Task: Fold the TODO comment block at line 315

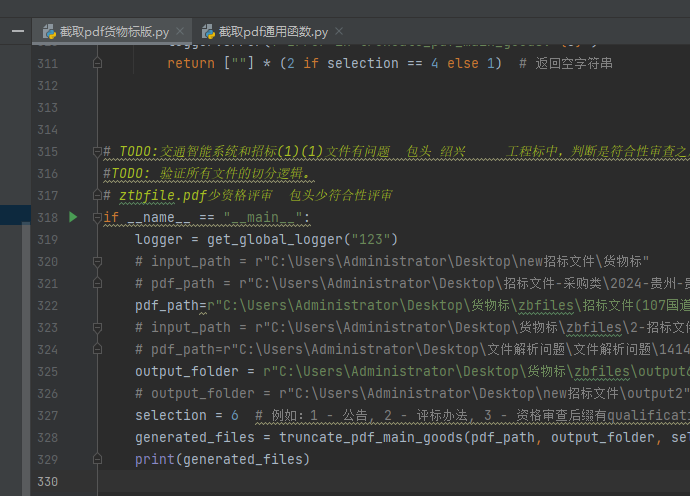Action: click(x=97, y=152)
